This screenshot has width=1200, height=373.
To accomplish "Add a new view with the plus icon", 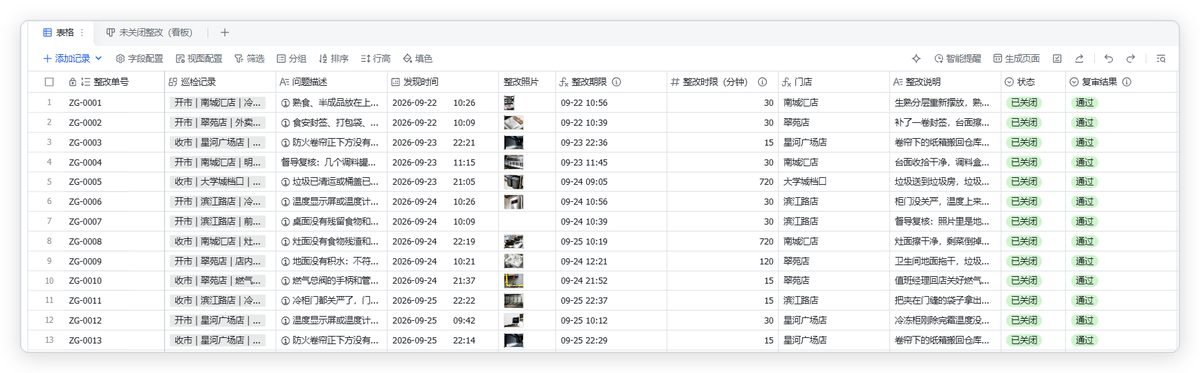I will point(225,32).
